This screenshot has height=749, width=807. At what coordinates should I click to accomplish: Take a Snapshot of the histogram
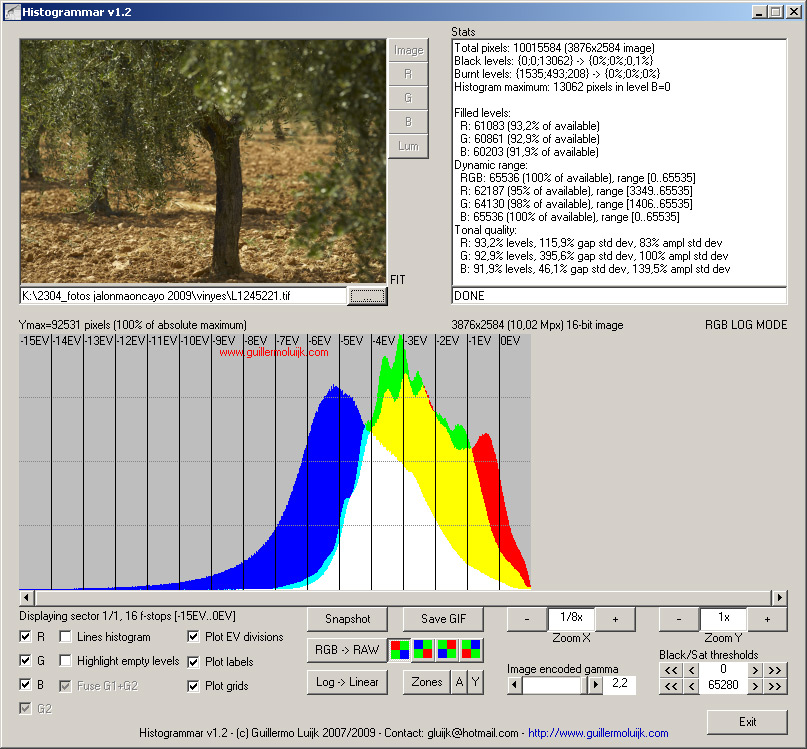pos(347,619)
